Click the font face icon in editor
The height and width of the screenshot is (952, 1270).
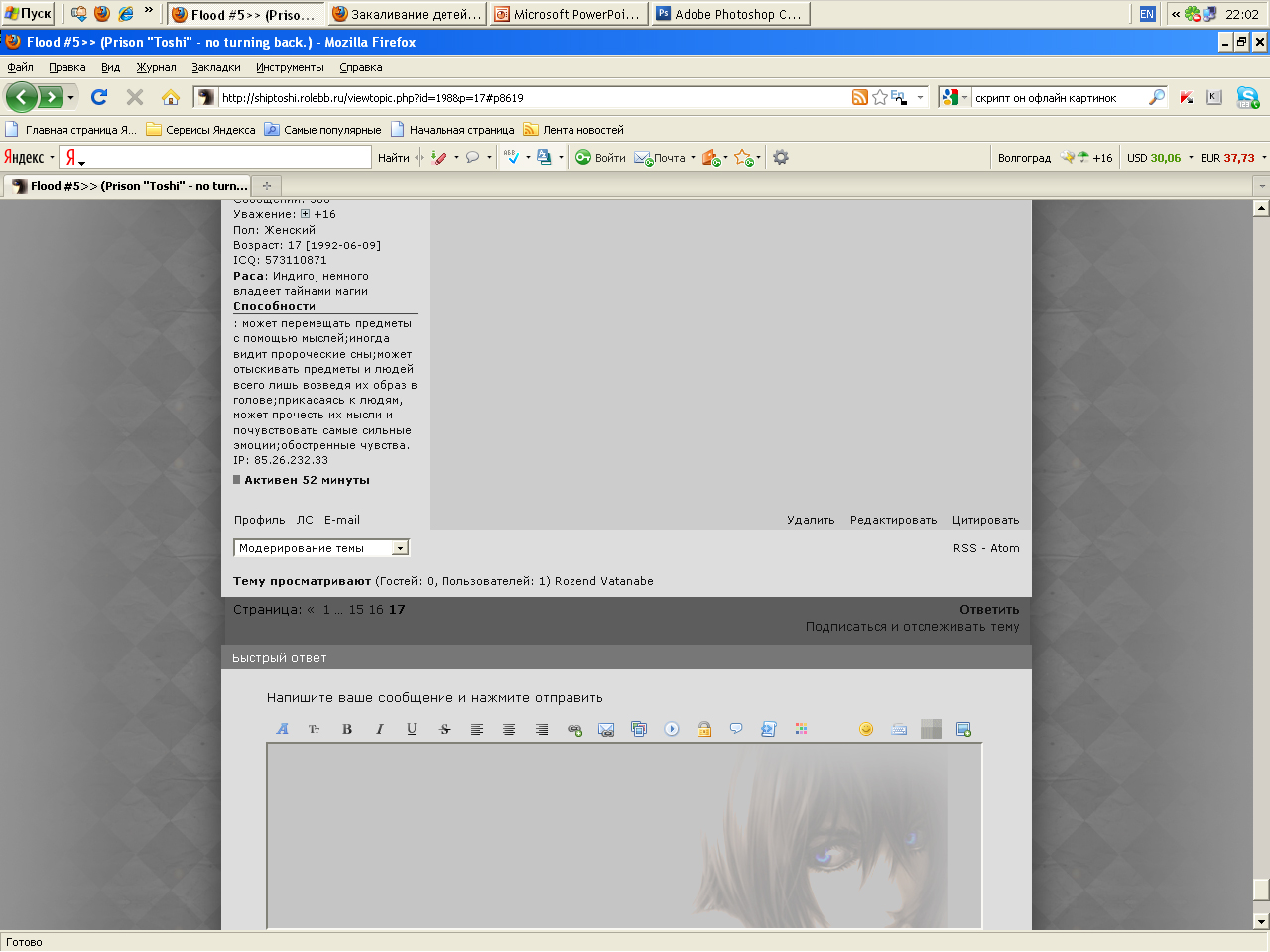pyautogui.click(x=282, y=729)
